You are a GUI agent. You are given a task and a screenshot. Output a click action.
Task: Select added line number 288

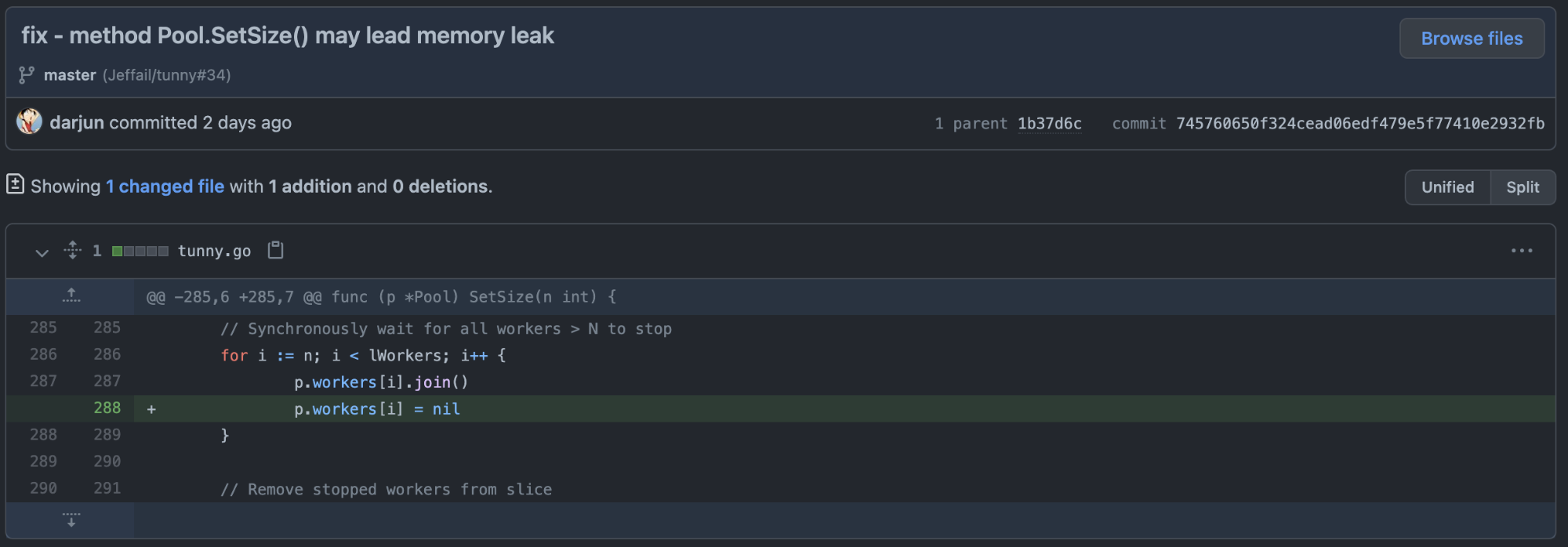(x=107, y=408)
